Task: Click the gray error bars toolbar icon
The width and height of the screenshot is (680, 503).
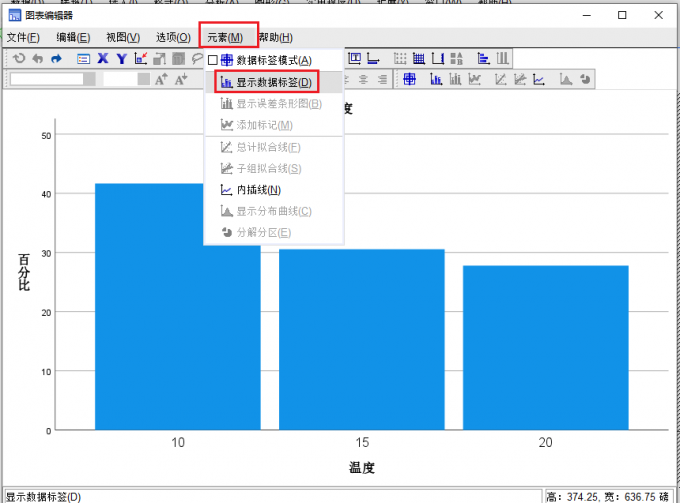Action: click(455, 79)
